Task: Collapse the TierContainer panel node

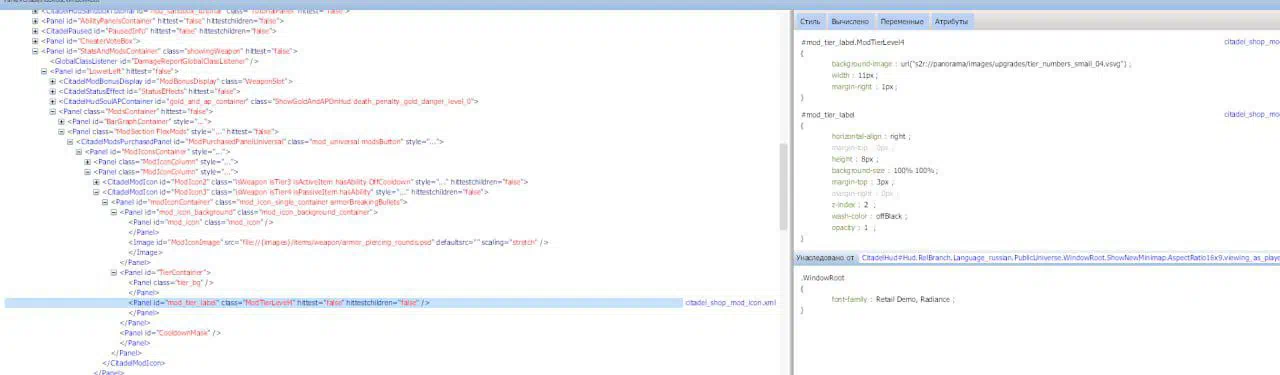Action: coord(114,272)
